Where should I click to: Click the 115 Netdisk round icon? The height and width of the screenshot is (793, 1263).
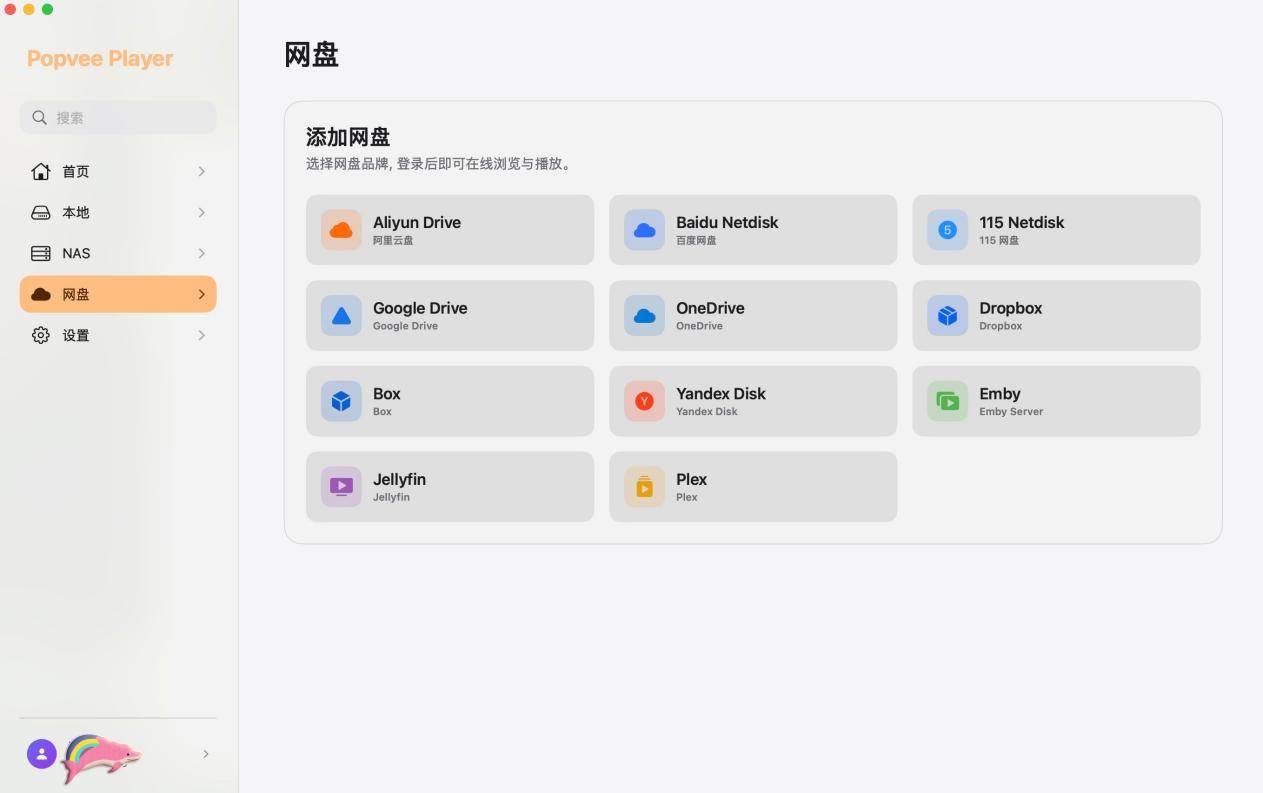click(x=947, y=230)
